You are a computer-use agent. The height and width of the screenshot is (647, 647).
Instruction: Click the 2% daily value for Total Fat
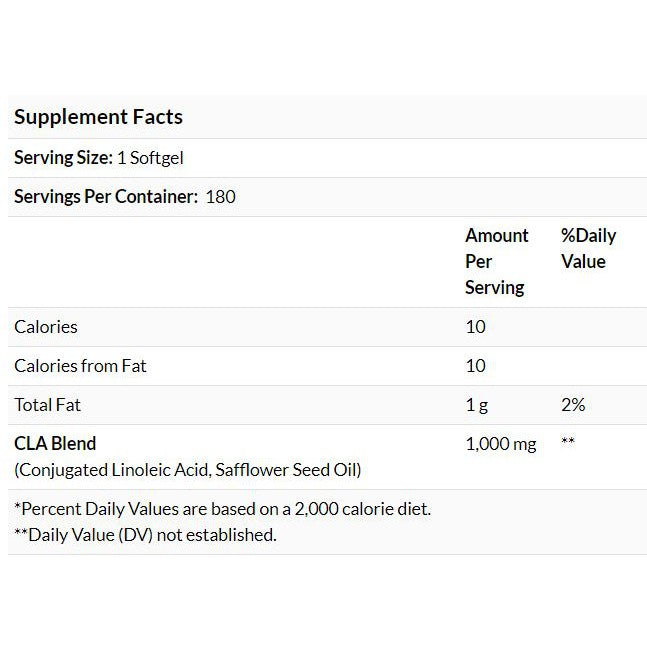click(573, 405)
